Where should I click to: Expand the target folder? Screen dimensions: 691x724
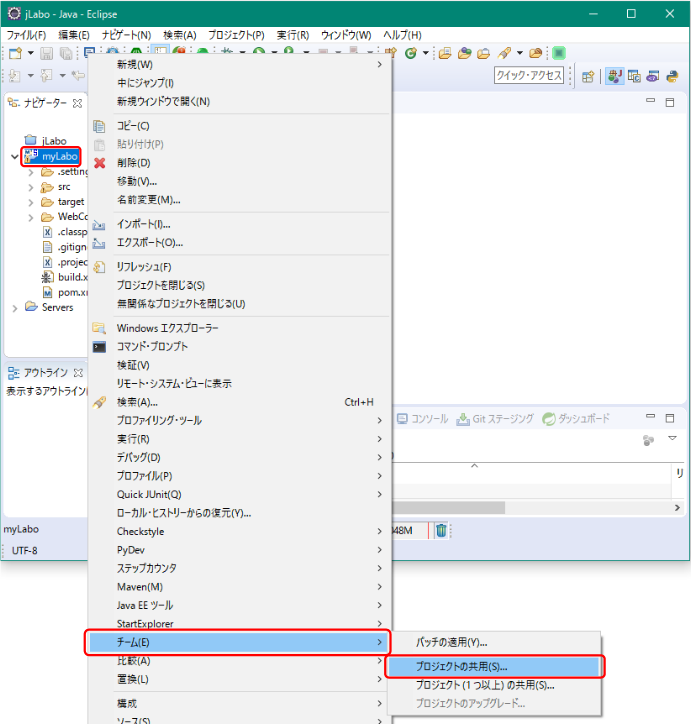click(31, 202)
